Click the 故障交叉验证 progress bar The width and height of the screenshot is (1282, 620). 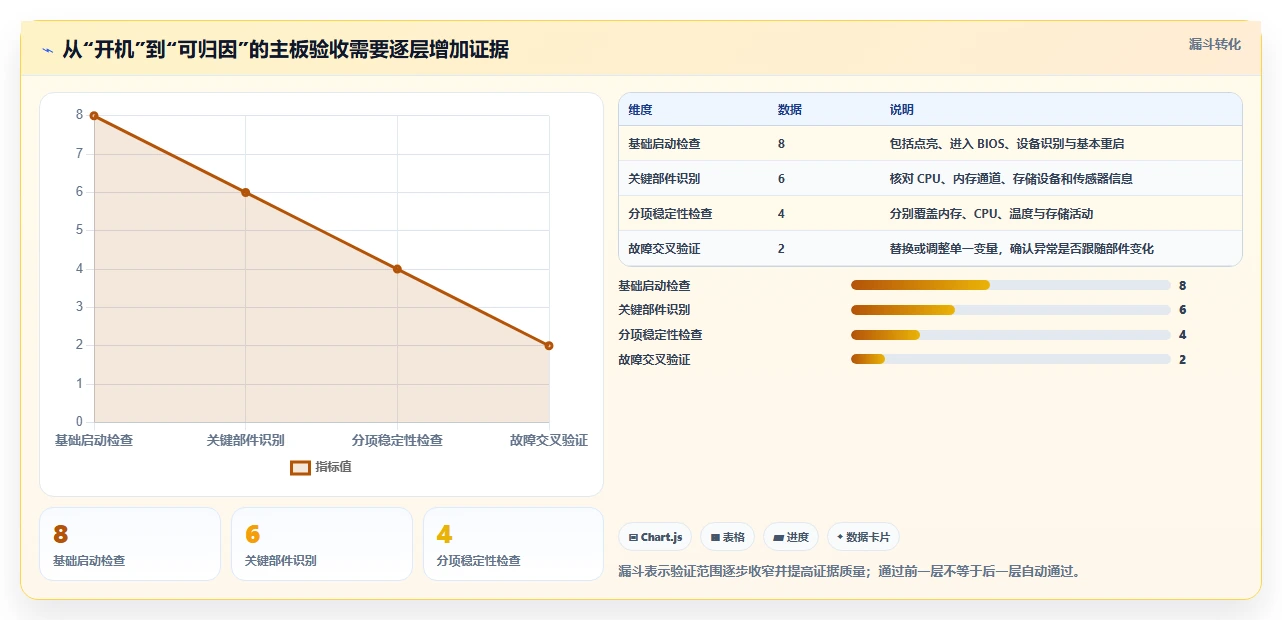point(1010,359)
